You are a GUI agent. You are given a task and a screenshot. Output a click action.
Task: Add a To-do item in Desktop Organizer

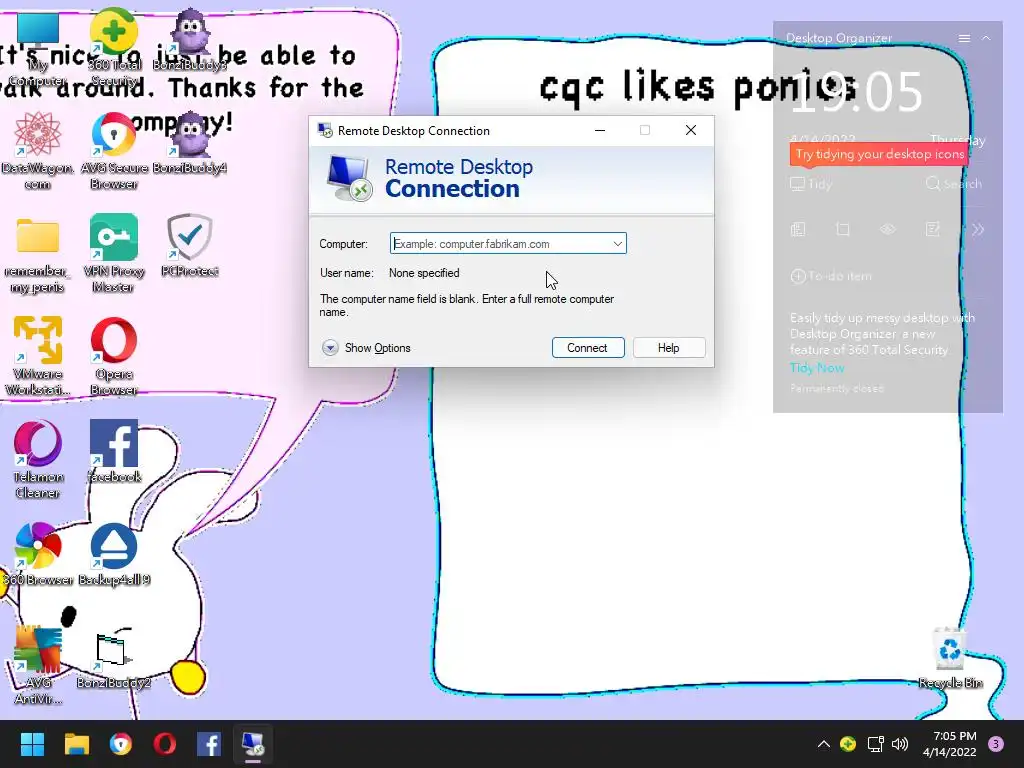831,276
